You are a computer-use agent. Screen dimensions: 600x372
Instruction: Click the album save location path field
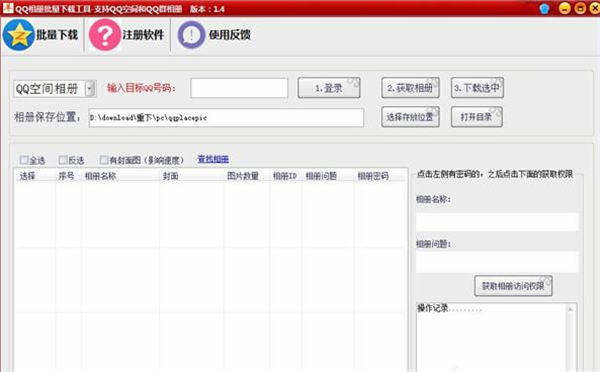(x=226, y=118)
